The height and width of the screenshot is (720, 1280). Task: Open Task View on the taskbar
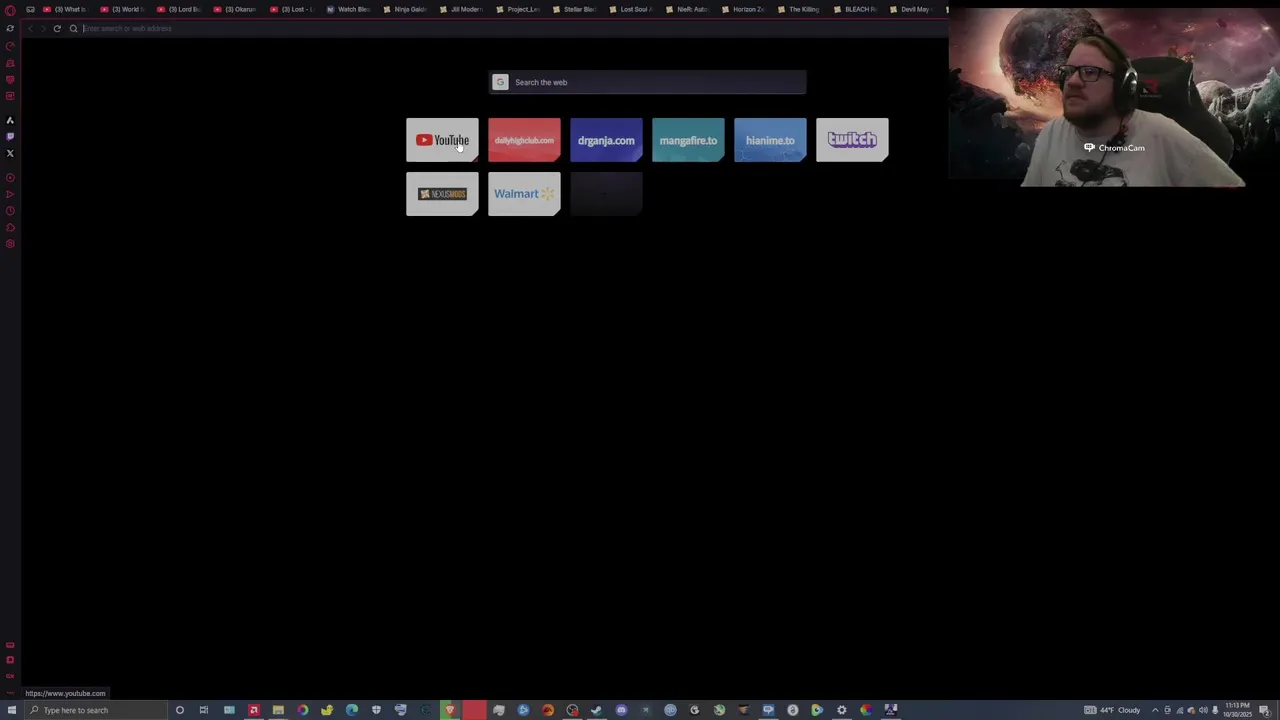pyautogui.click(x=203, y=710)
